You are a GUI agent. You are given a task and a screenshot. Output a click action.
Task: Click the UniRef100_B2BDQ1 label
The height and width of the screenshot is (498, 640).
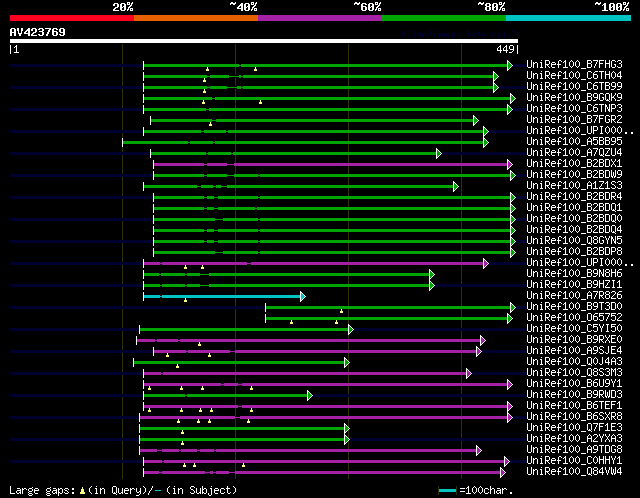pos(574,208)
